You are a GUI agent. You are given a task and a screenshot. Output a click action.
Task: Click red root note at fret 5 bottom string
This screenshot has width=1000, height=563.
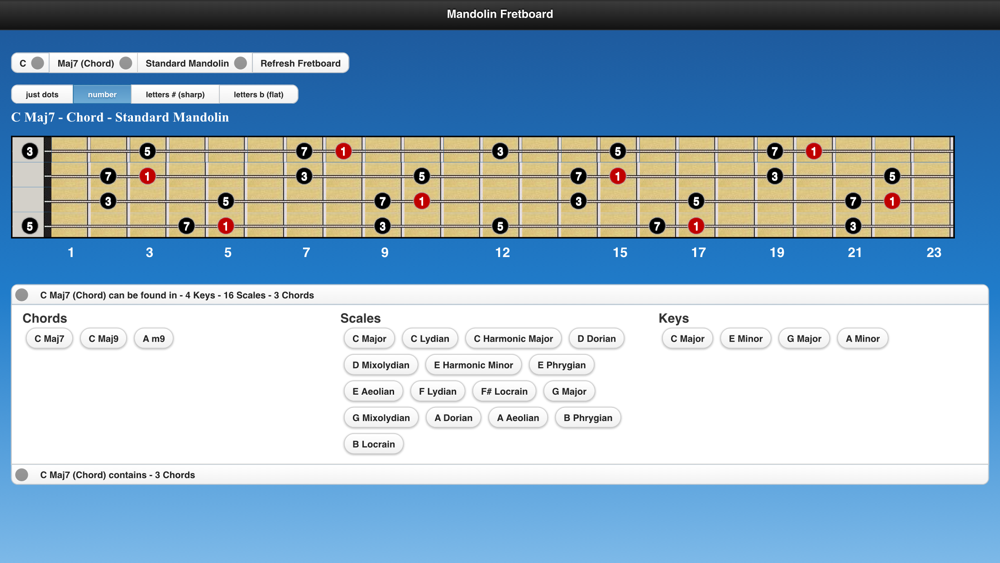226,226
